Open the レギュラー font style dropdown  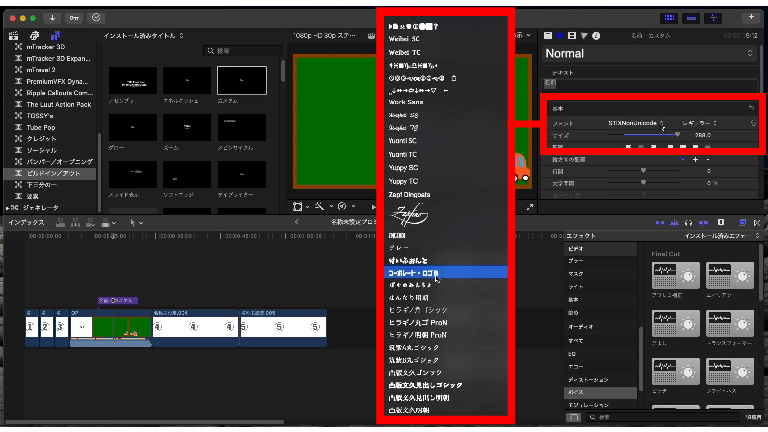point(699,123)
